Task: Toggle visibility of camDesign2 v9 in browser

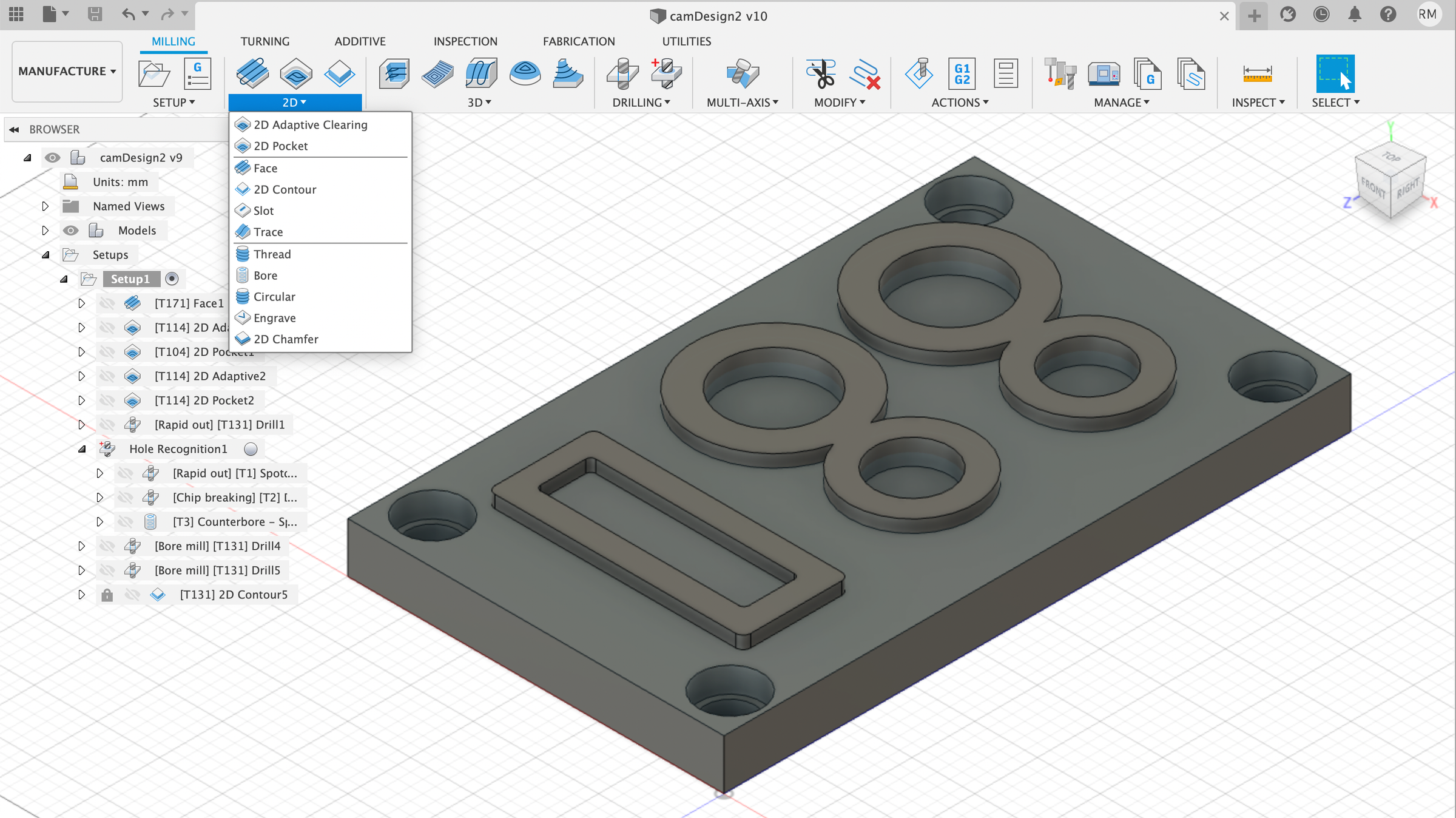Action: click(53, 157)
